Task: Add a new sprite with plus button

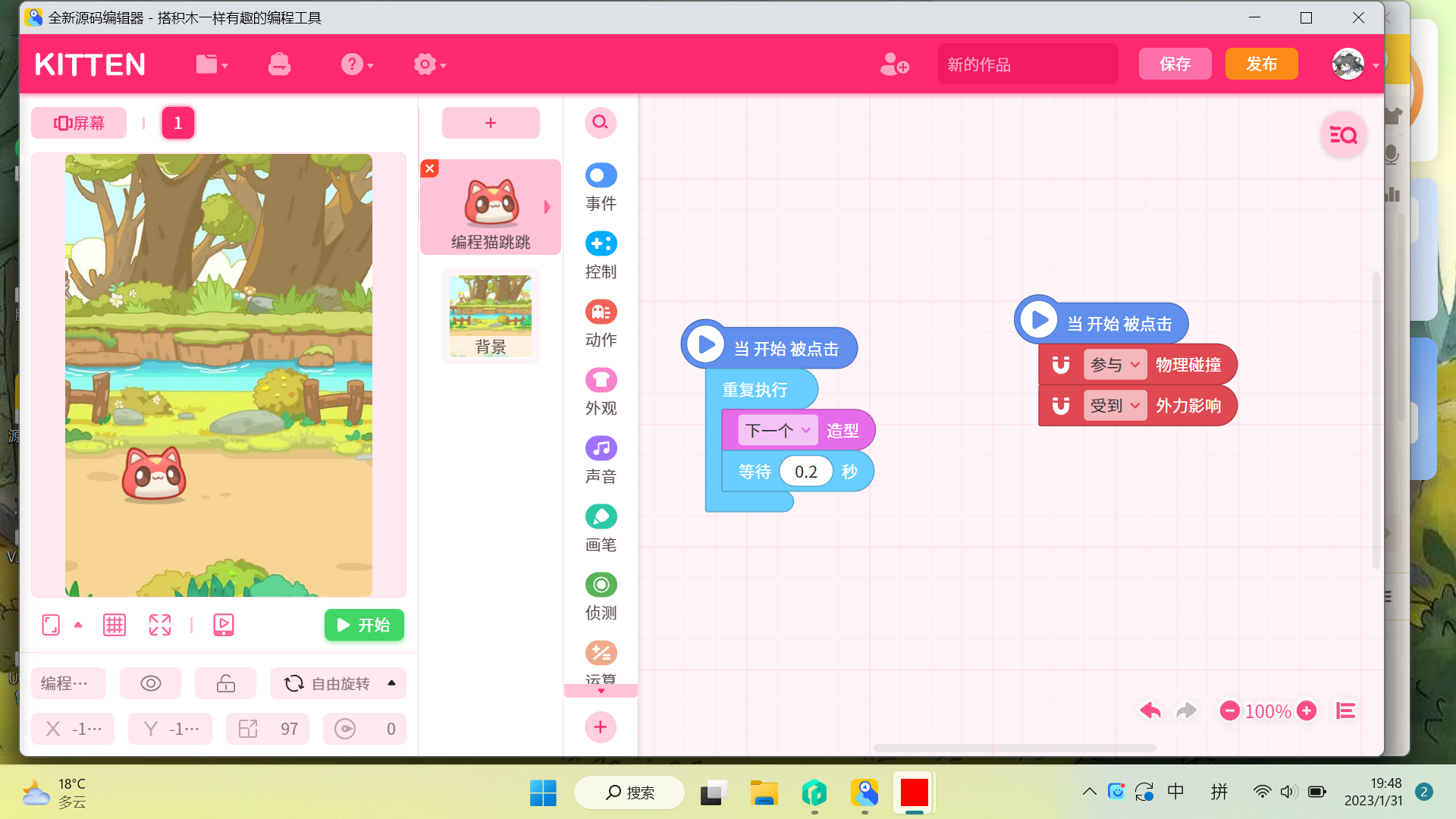Action: coord(491,123)
